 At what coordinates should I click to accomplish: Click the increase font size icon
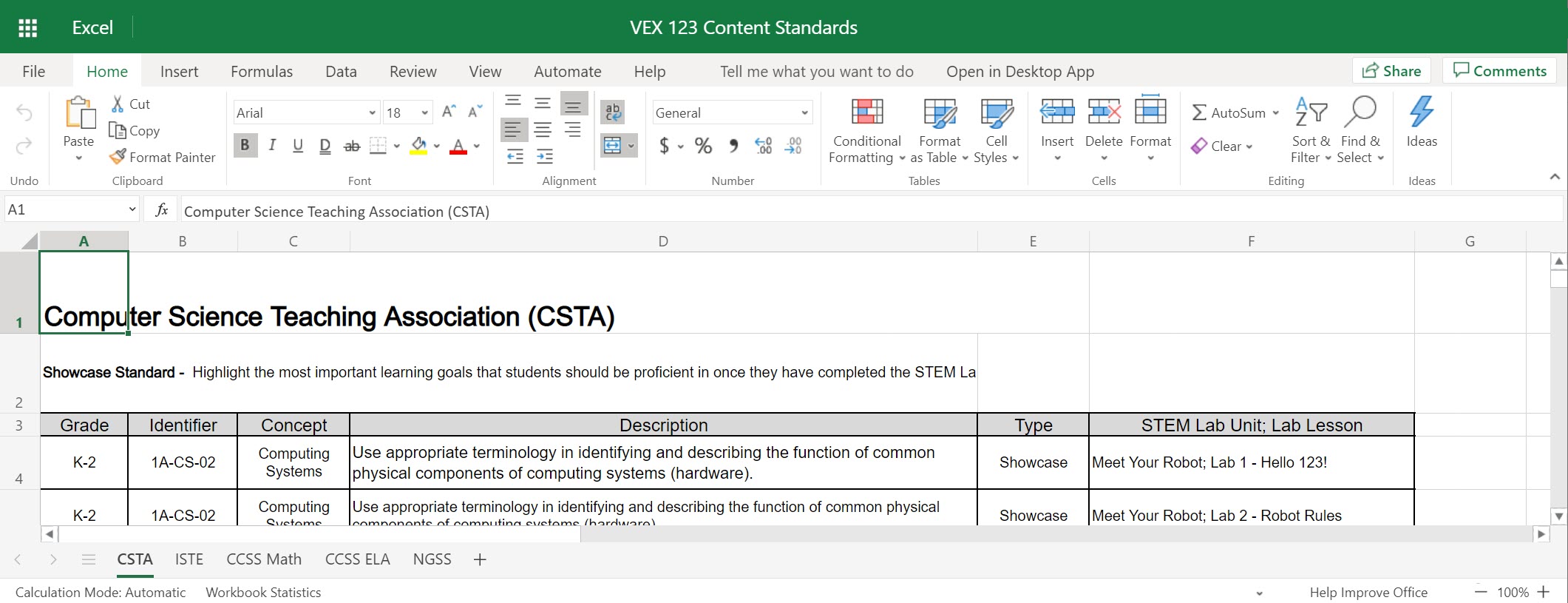(448, 112)
